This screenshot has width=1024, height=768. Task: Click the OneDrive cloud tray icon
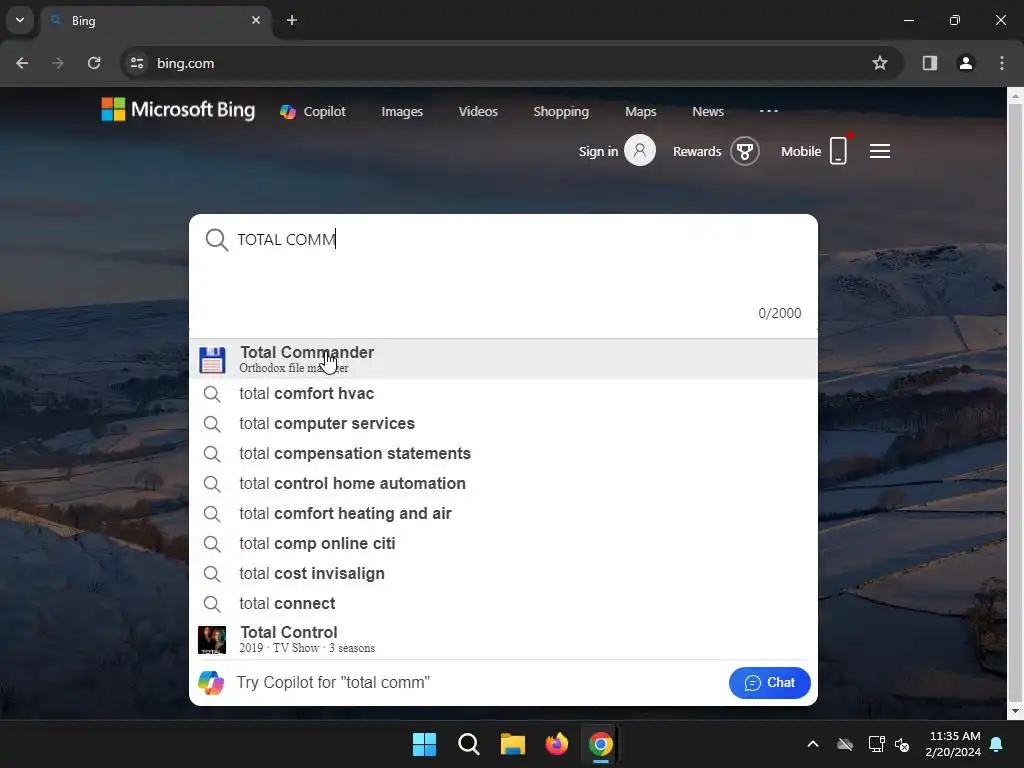pyautogui.click(x=845, y=744)
